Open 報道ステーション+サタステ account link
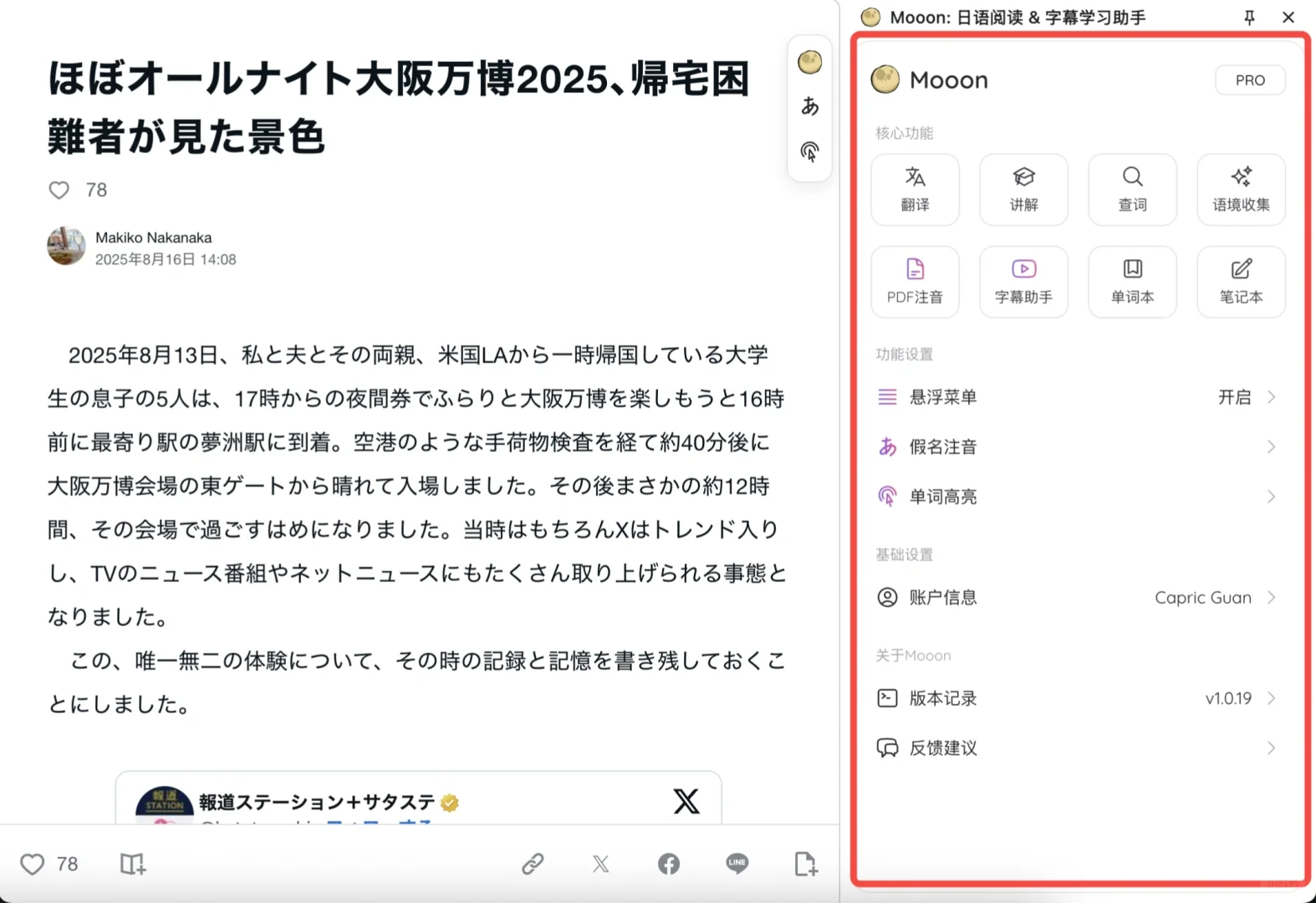This screenshot has width=1316, height=903. 317,803
